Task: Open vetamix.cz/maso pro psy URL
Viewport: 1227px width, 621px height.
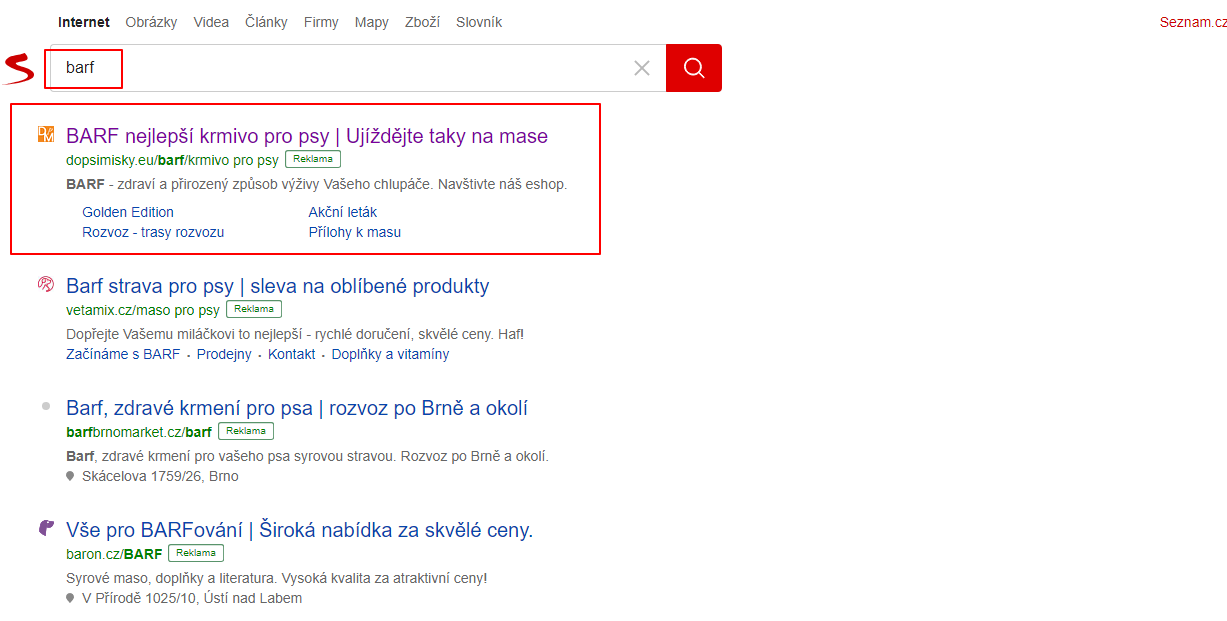Action: [x=143, y=310]
